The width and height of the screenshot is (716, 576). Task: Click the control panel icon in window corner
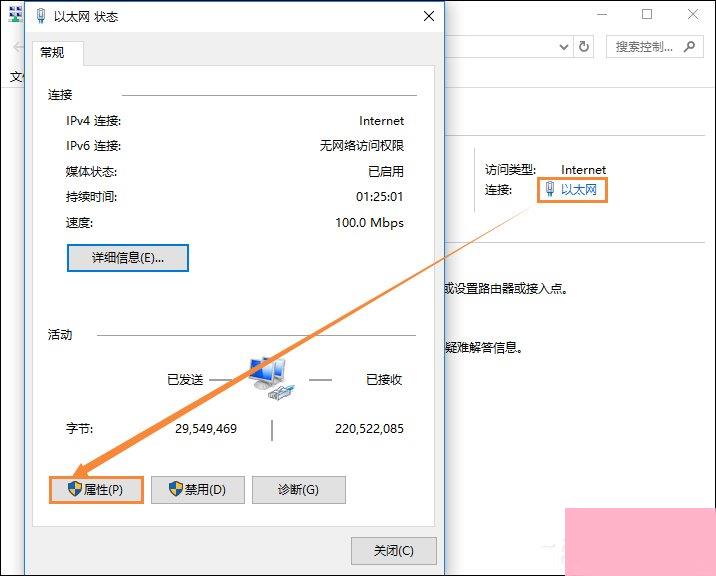[x=16, y=14]
